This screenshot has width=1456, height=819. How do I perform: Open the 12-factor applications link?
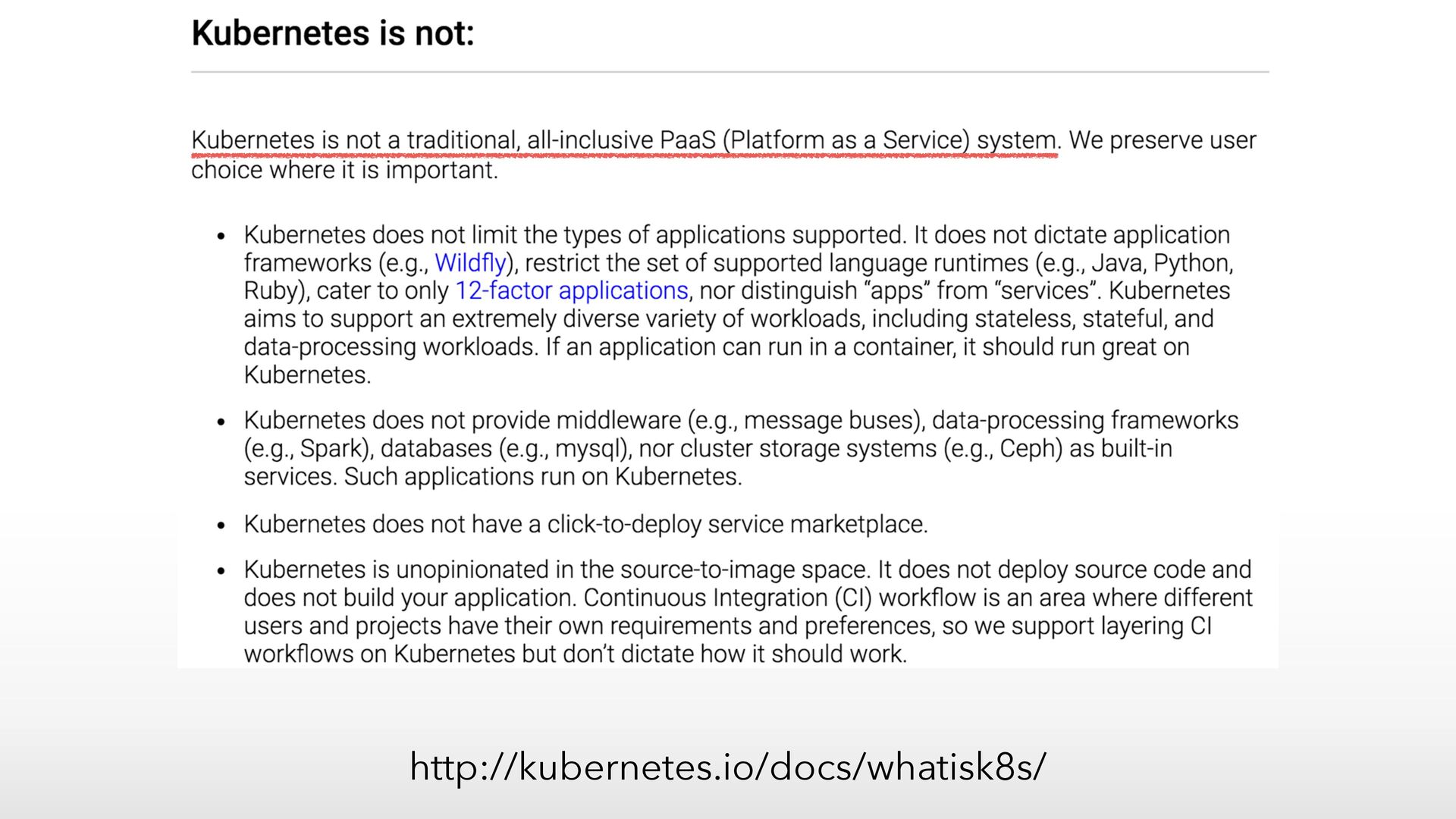pyautogui.click(x=572, y=291)
